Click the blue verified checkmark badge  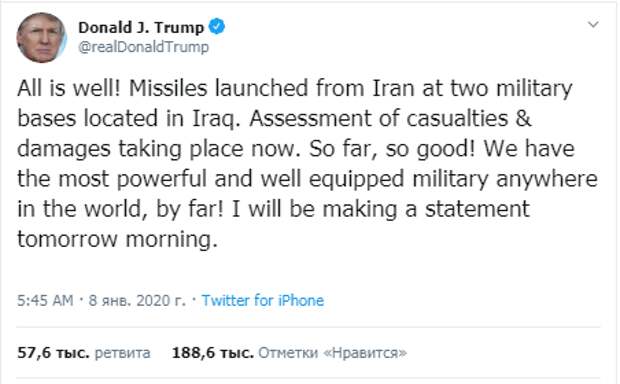(x=217, y=27)
